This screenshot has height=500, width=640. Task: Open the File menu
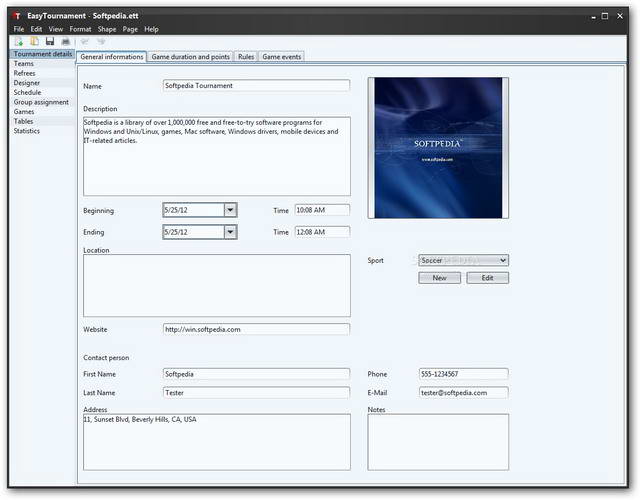(x=19, y=29)
